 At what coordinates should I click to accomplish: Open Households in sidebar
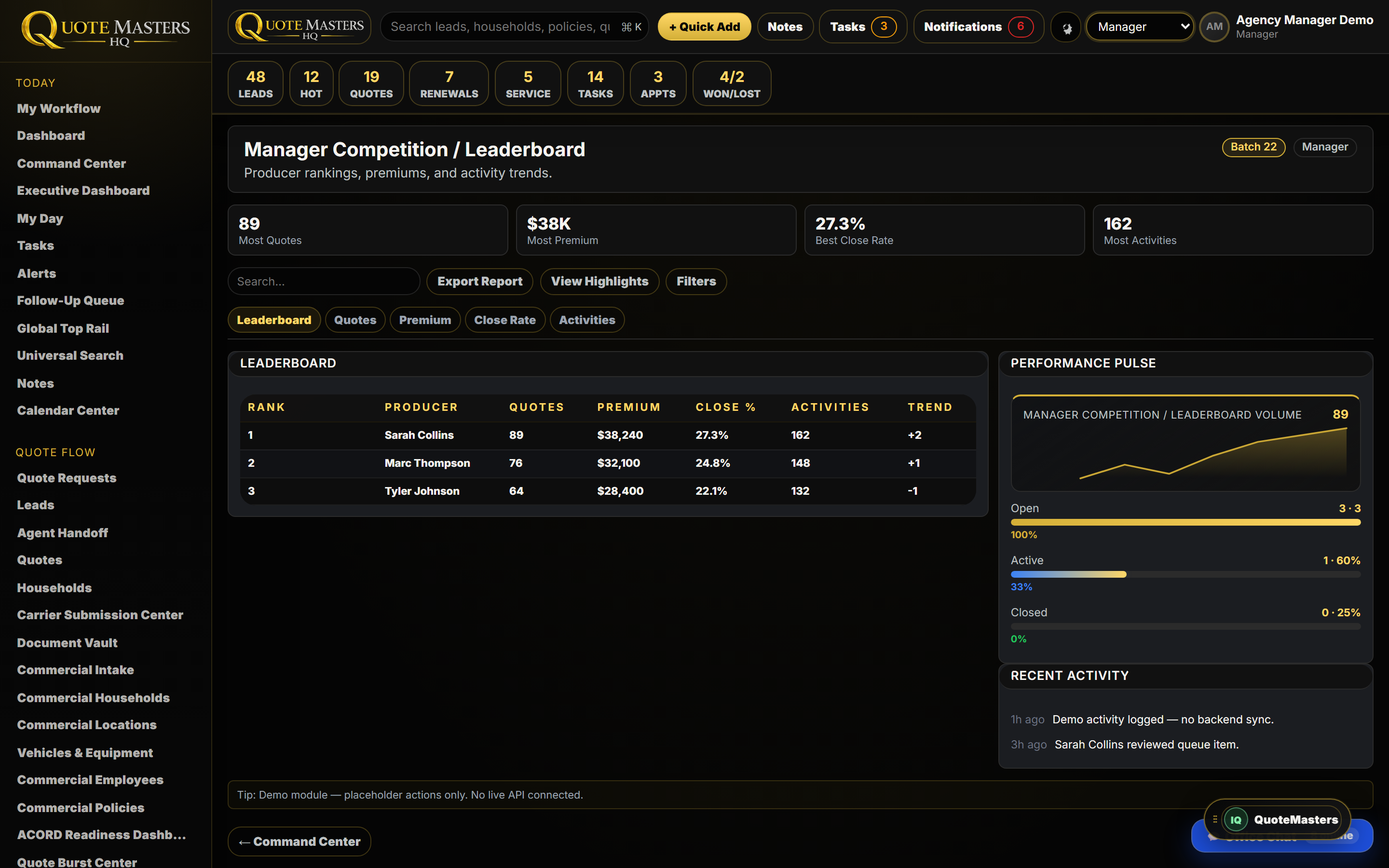(54, 588)
